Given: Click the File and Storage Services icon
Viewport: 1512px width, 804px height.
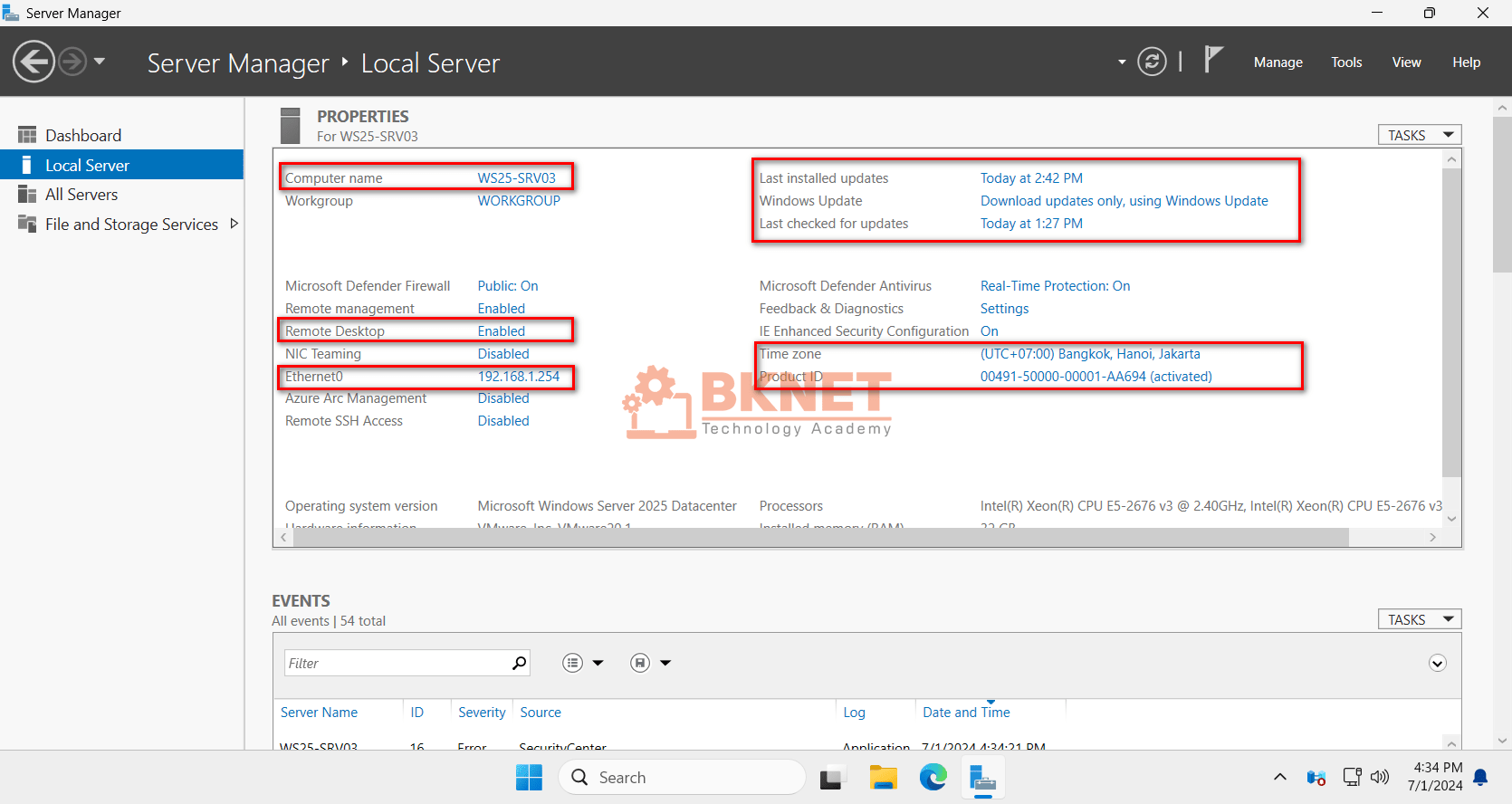Looking at the screenshot, I should pos(27,224).
